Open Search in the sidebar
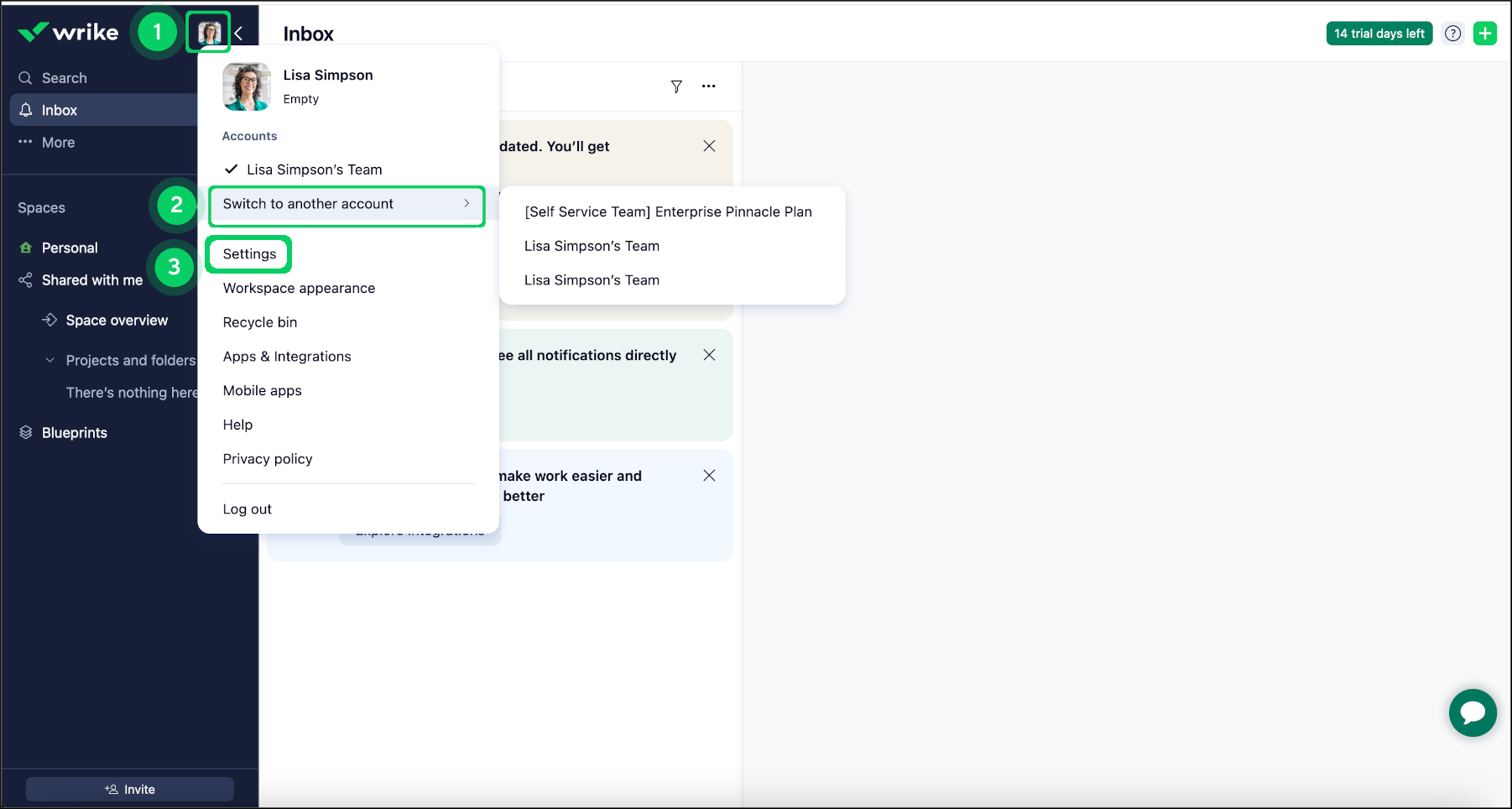 click(x=64, y=78)
